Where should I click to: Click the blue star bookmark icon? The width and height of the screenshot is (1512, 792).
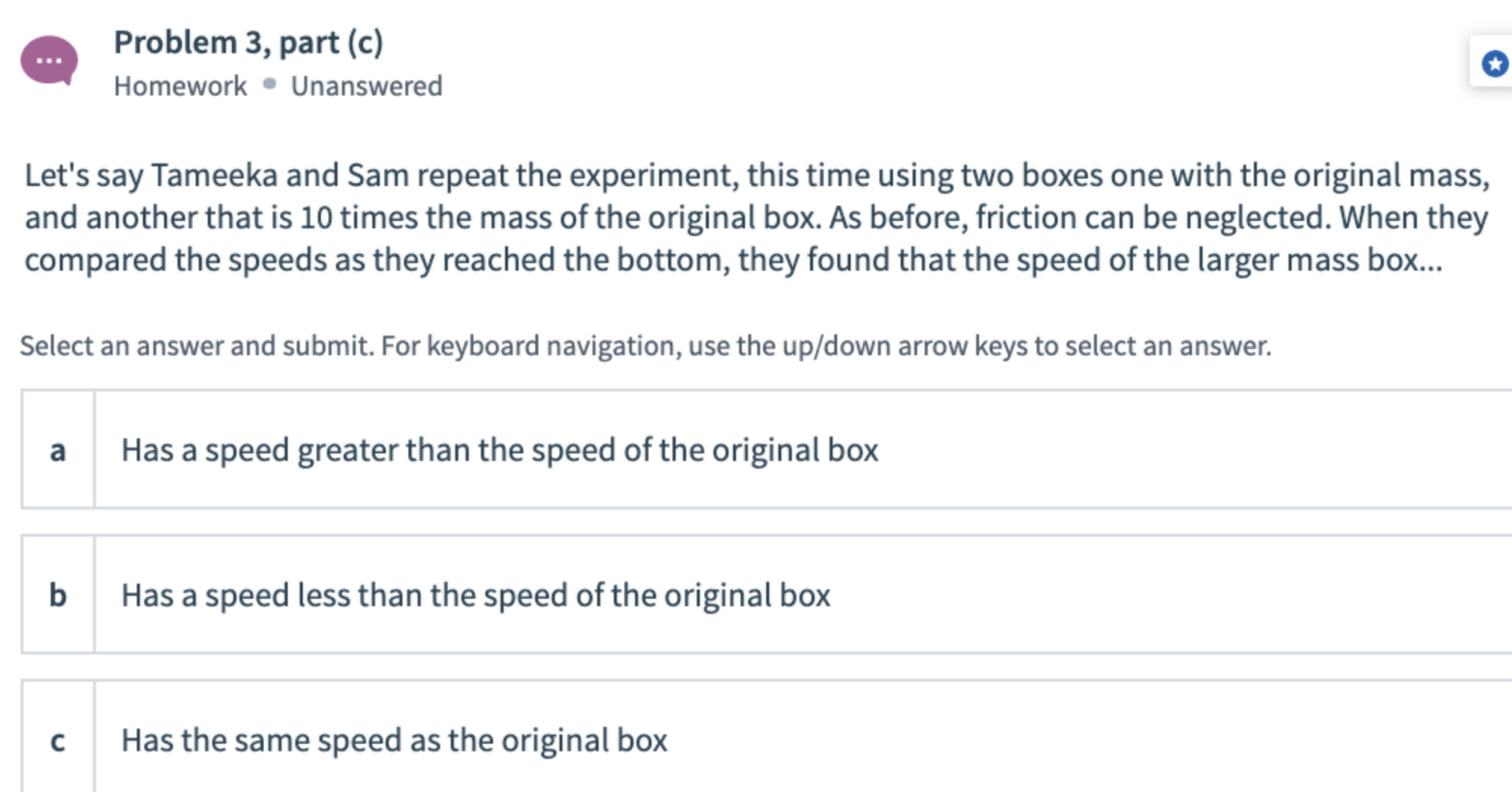click(1495, 64)
